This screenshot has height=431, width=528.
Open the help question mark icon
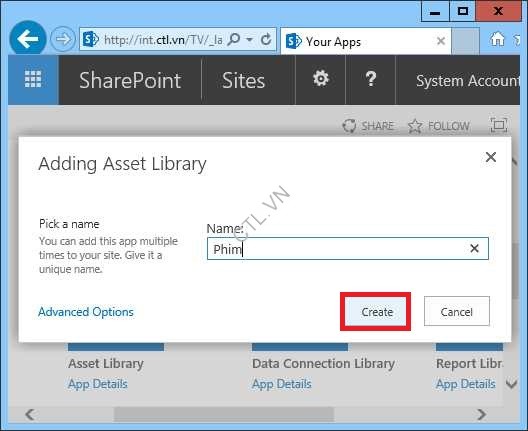(x=371, y=79)
